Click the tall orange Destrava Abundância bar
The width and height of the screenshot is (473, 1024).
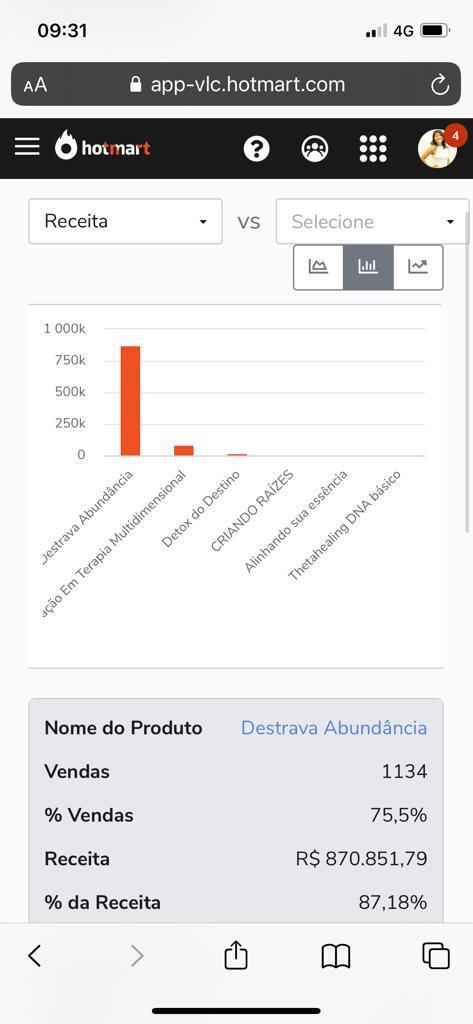130,401
